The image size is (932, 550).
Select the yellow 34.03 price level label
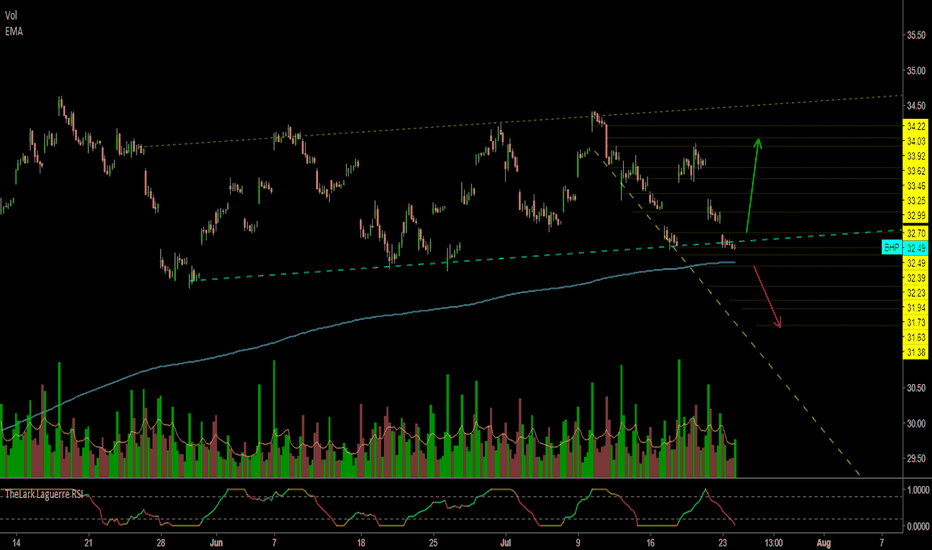[x=915, y=141]
